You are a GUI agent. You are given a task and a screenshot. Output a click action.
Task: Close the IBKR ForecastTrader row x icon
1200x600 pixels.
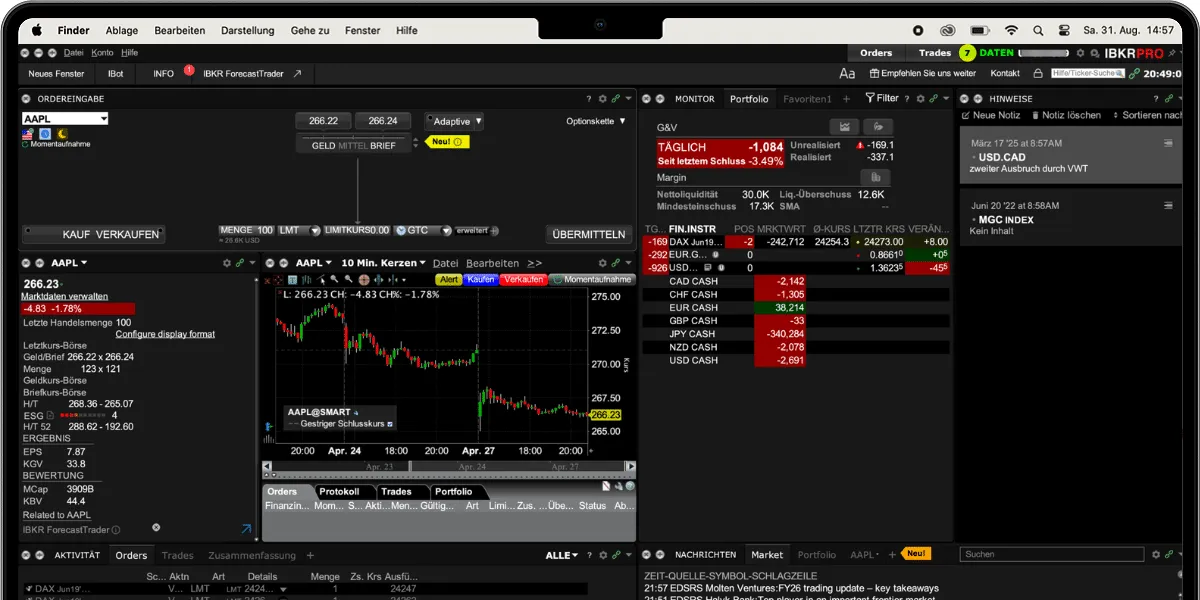click(x=156, y=527)
